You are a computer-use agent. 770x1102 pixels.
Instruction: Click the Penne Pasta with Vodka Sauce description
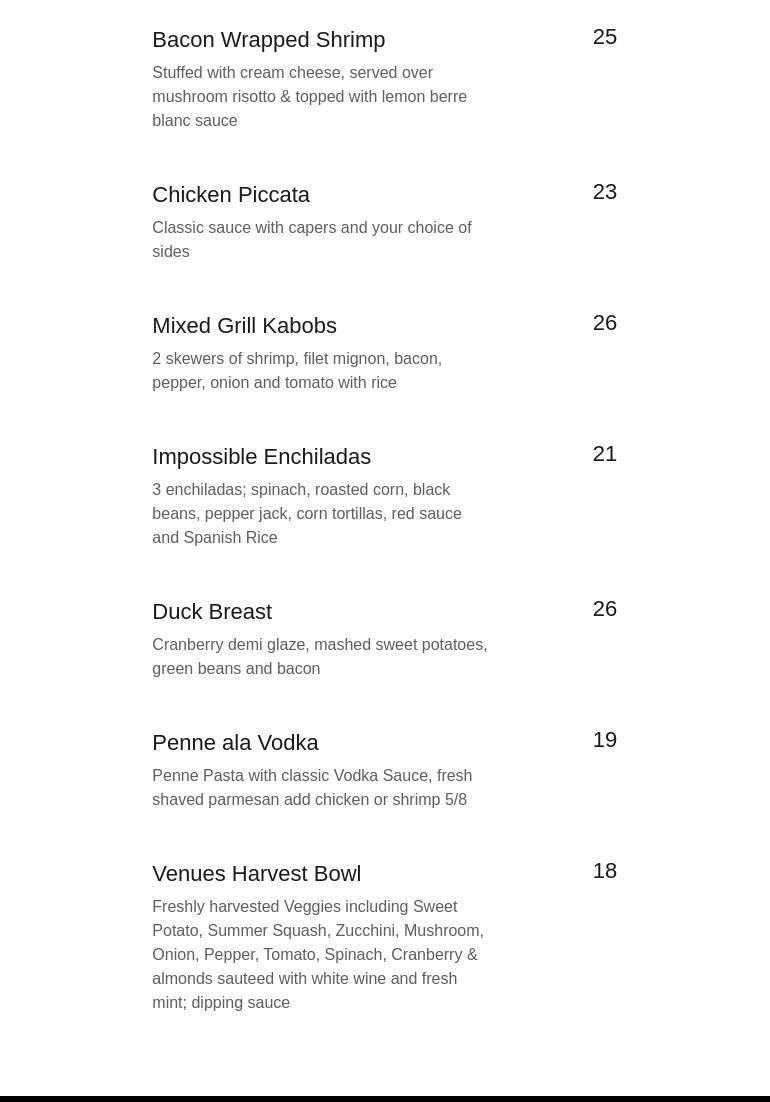coord(311,788)
